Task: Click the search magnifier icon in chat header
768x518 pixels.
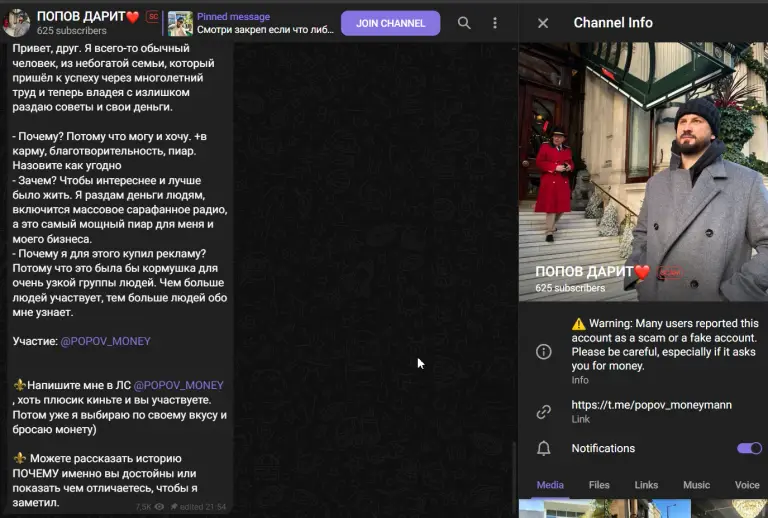Action: [464, 23]
